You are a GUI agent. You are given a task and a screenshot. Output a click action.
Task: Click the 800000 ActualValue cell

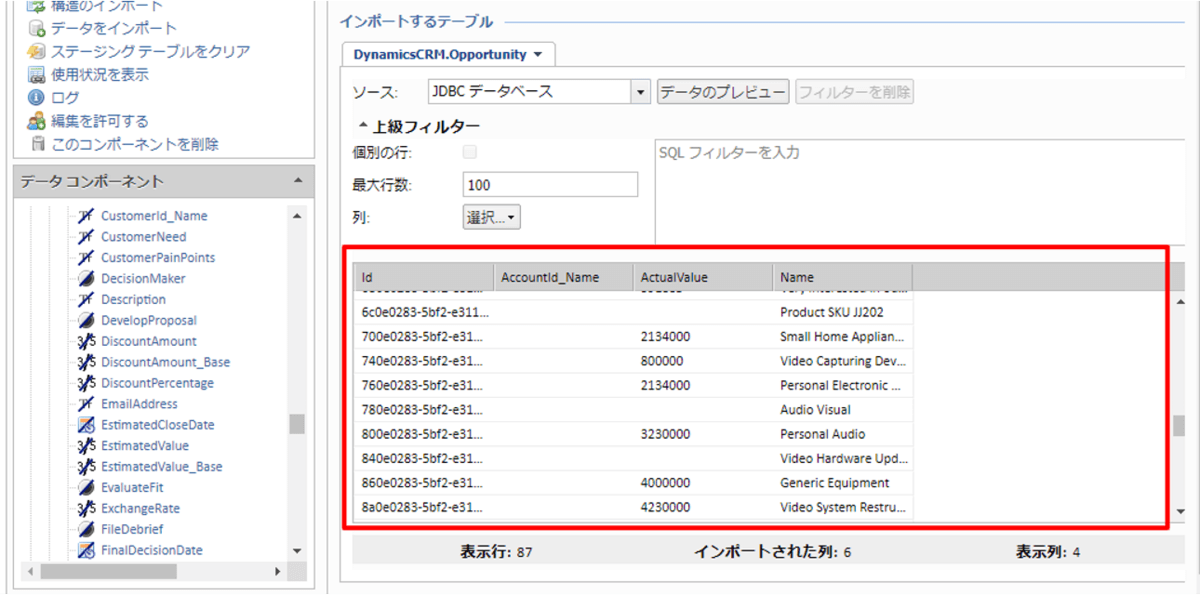tap(703, 361)
